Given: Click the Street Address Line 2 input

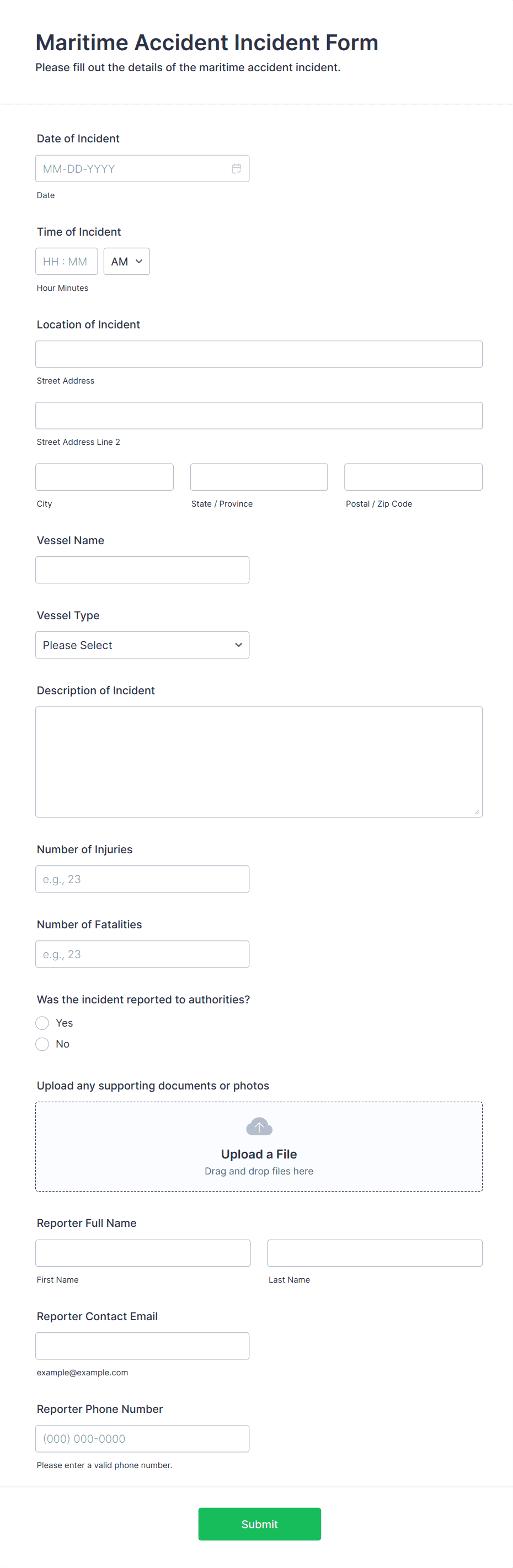Looking at the screenshot, I should coord(259,416).
